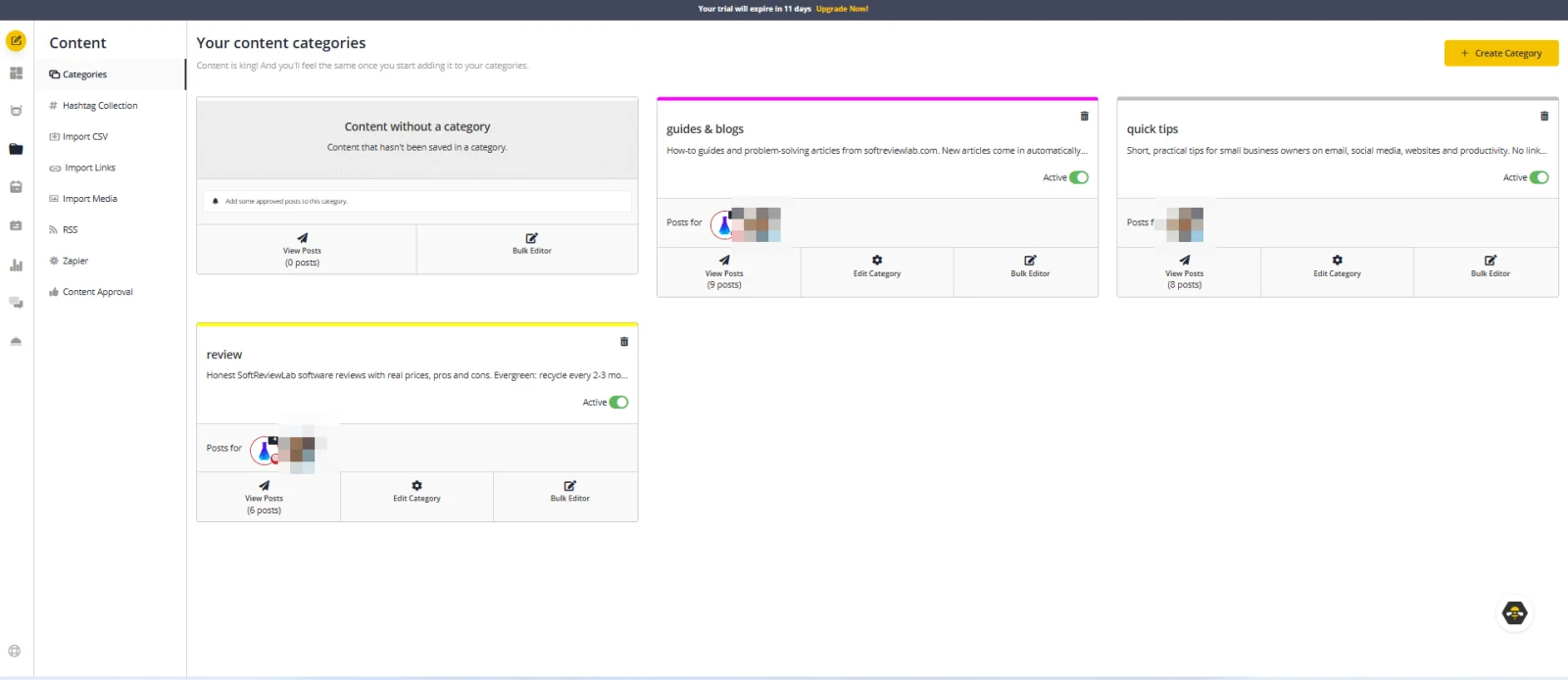Click the Upgrade Now! link
This screenshot has height=680, width=1568.
pos(842,9)
